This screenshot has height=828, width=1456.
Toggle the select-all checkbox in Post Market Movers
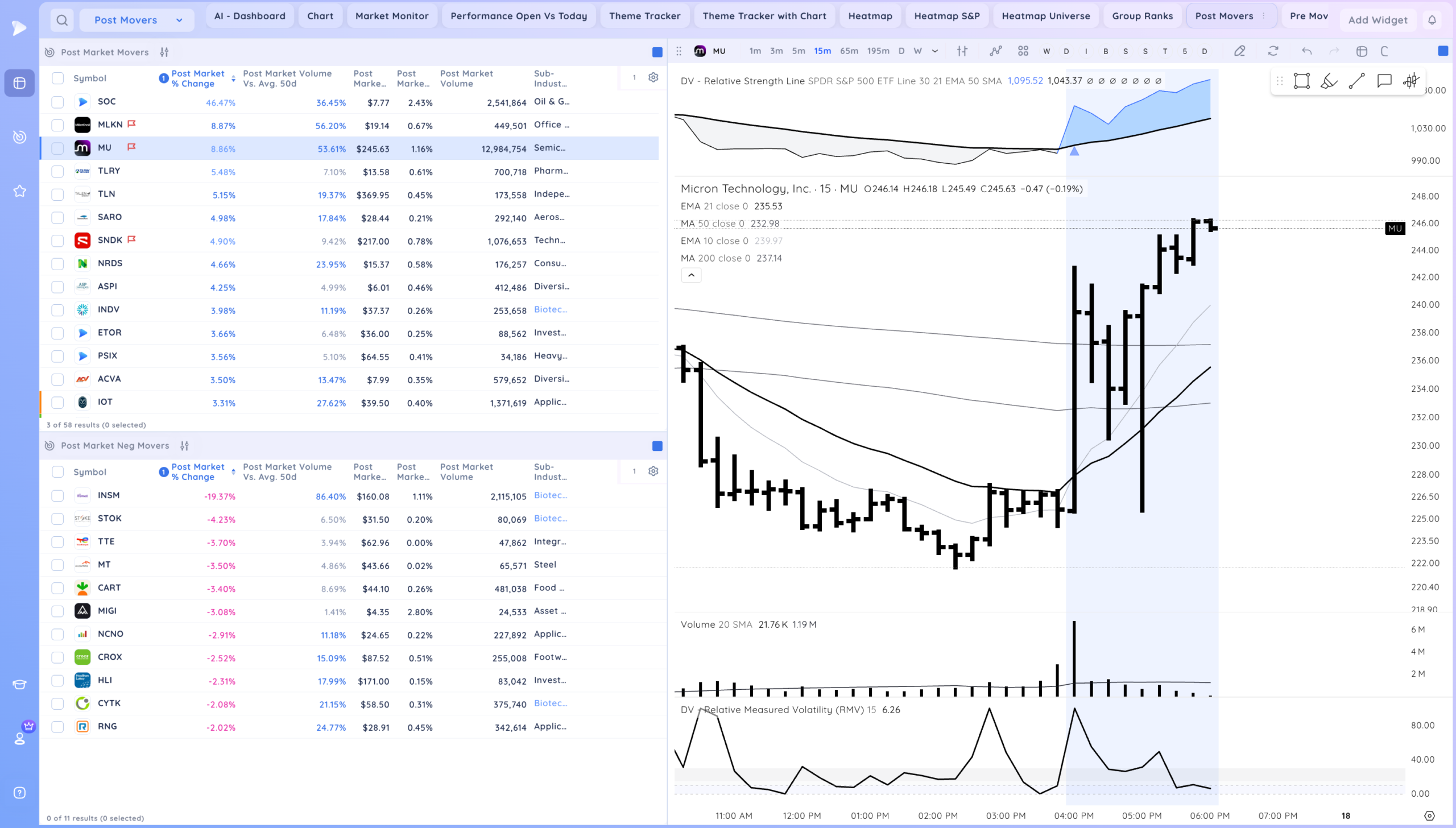(57, 78)
